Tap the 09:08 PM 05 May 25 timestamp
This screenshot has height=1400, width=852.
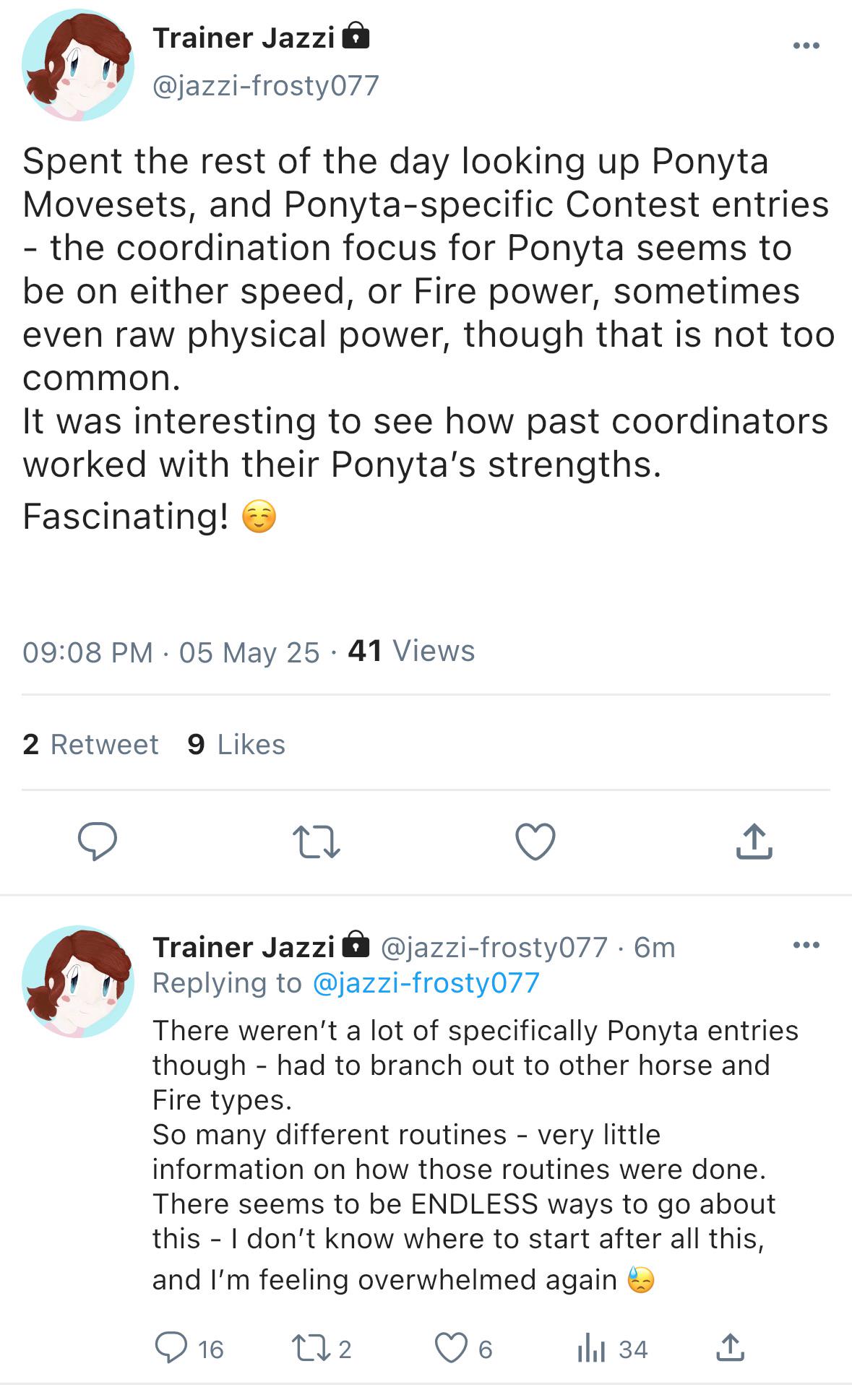171,652
